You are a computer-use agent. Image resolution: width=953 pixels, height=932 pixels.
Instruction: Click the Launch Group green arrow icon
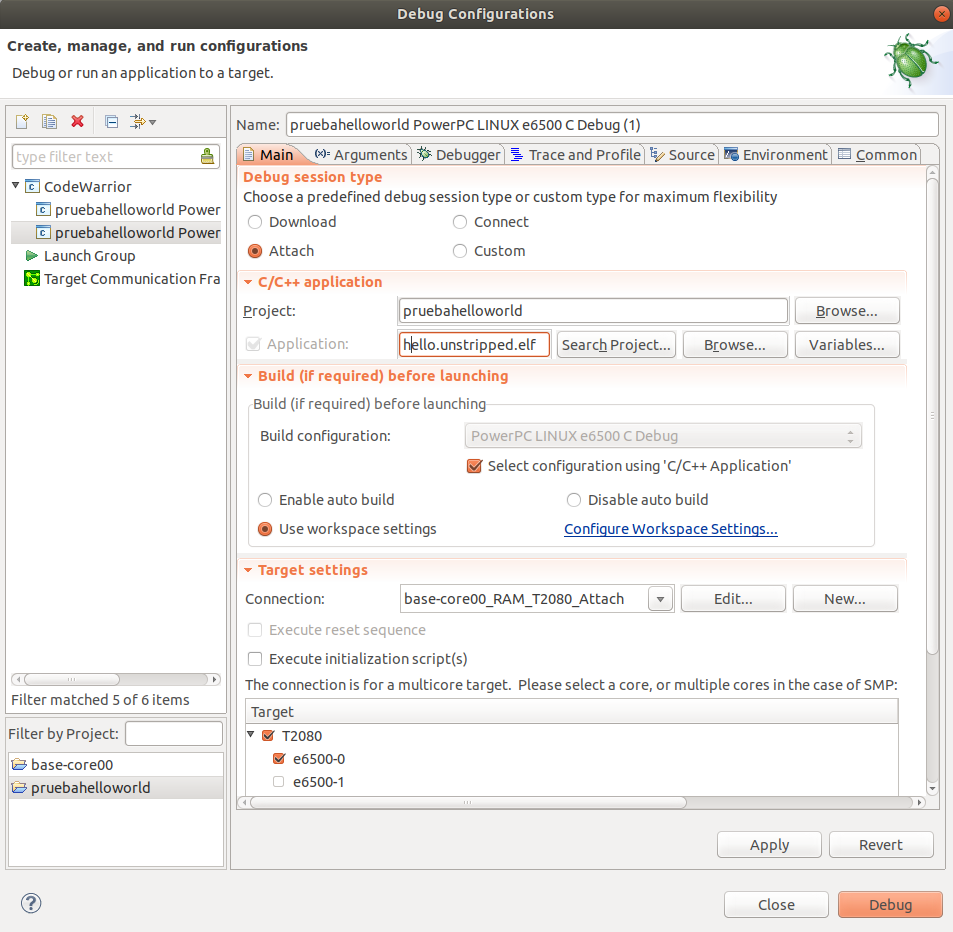[32, 256]
